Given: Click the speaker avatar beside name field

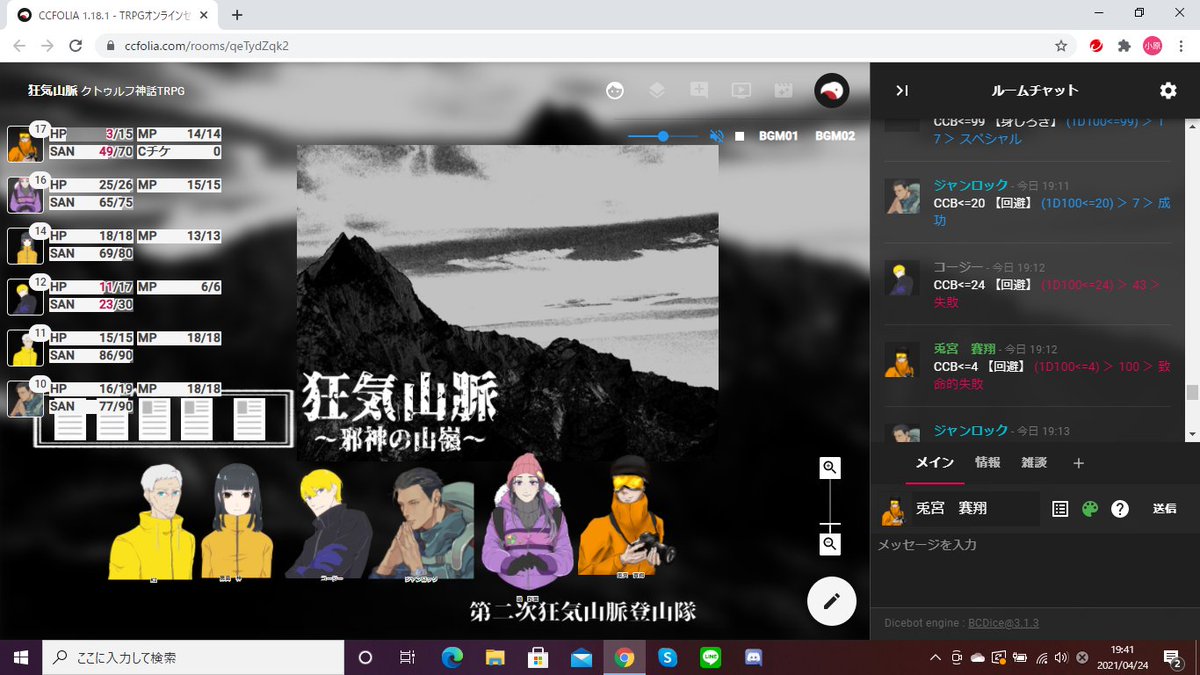Looking at the screenshot, I should pos(893,510).
